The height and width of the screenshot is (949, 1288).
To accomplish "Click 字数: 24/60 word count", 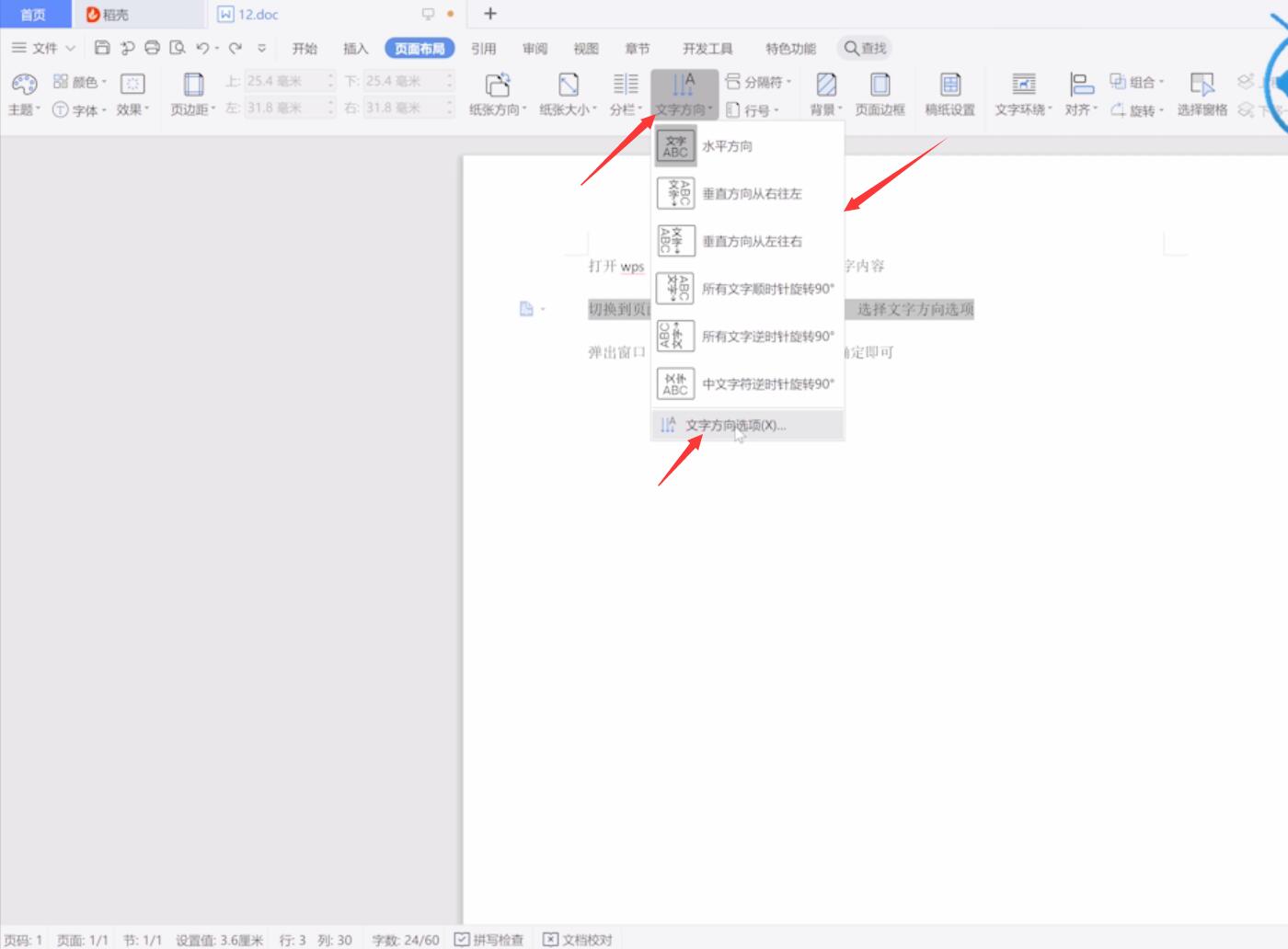I will click(406, 940).
